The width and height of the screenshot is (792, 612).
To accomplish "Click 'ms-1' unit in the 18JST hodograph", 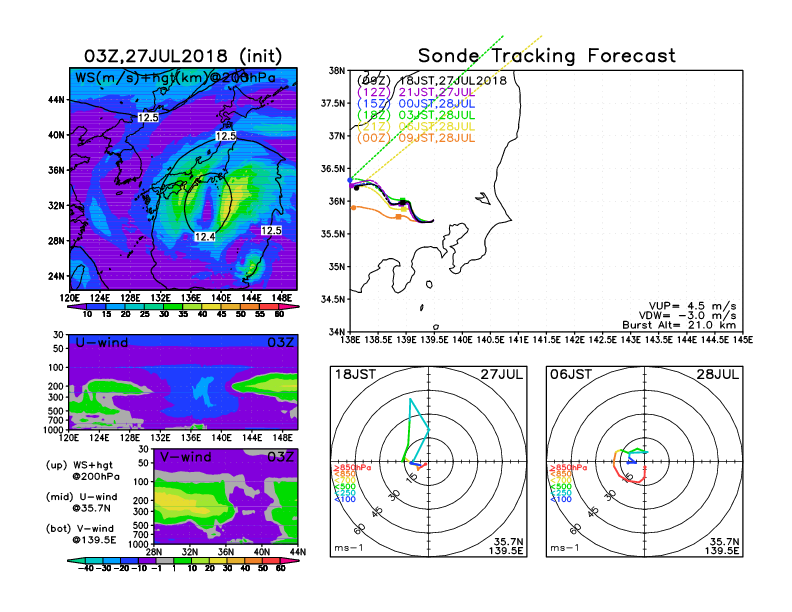I will coord(349,548).
